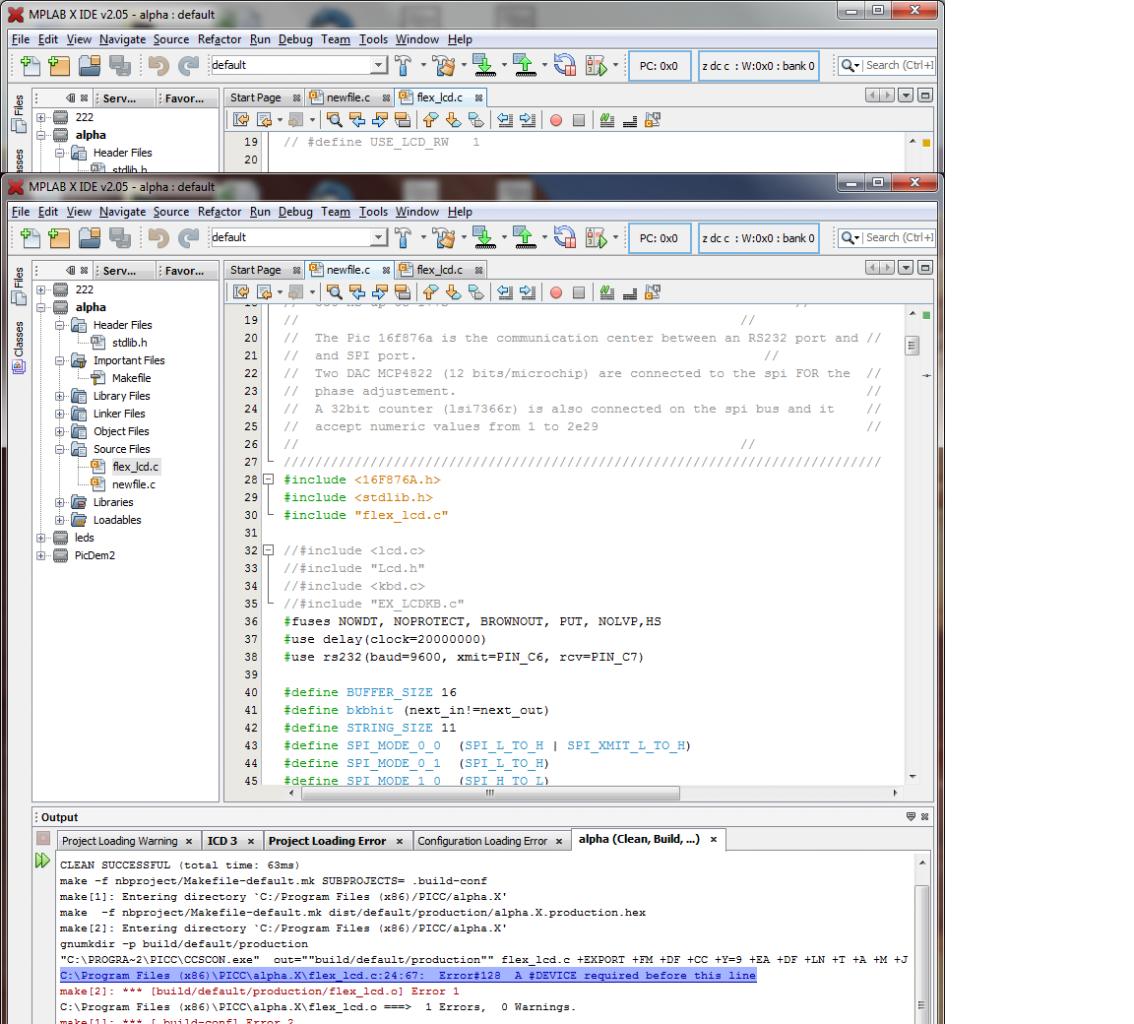The width and height of the screenshot is (1134, 1024).
Task: Click Undo arrow in front window toolbar
Action: click(x=158, y=237)
